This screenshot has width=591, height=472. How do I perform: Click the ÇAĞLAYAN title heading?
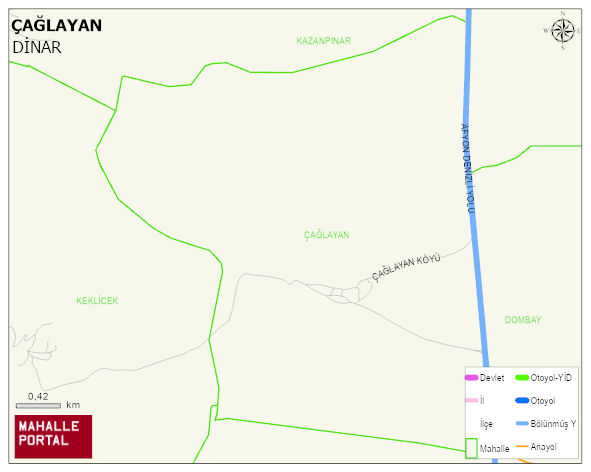pos(57,26)
